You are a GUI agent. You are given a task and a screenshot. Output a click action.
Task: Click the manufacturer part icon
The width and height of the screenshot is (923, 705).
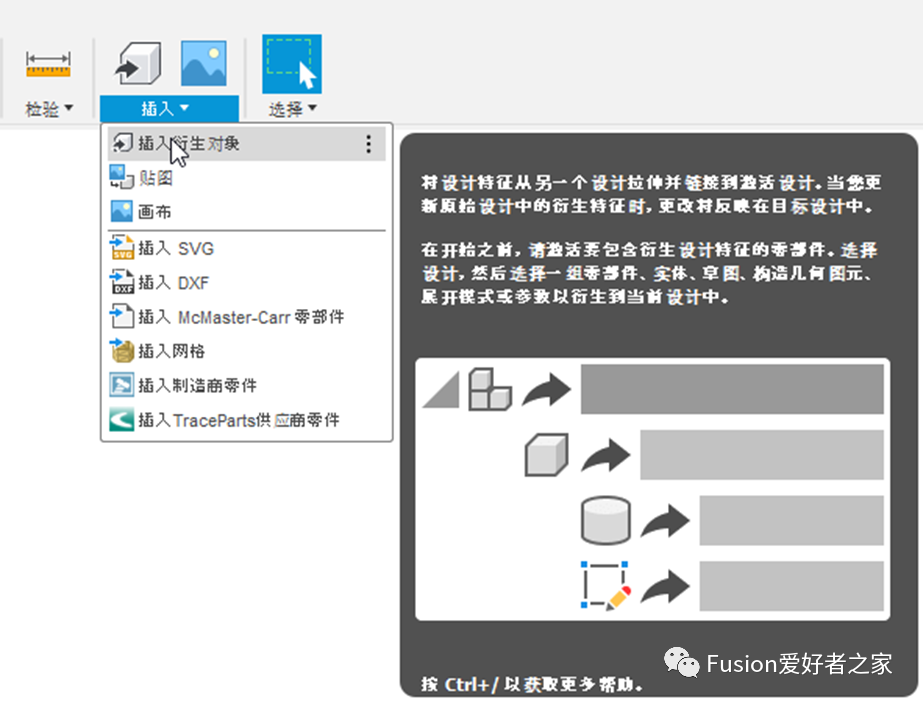coord(122,385)
